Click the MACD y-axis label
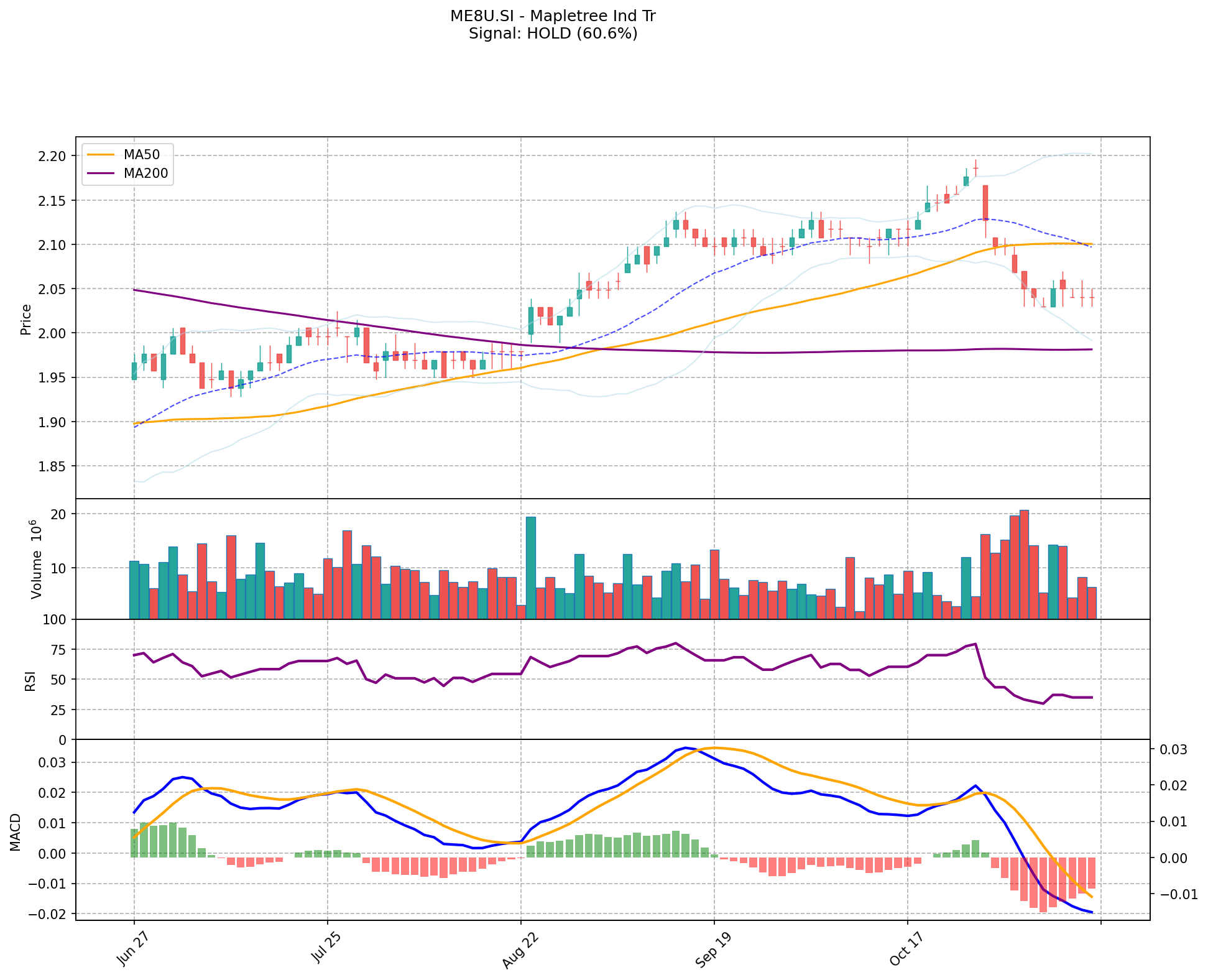This screenshot has height=980, width=1208. pyautogui.click(x=16, y=831)
